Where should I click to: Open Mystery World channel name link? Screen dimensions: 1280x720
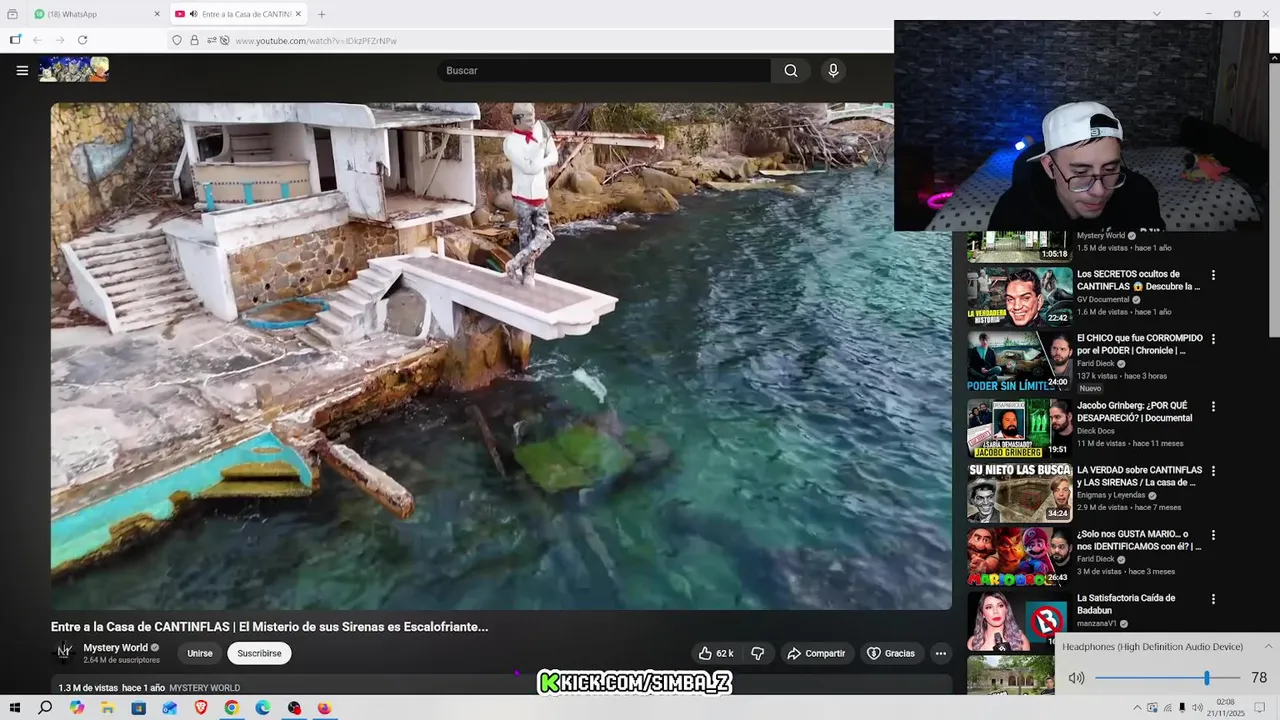115,647
